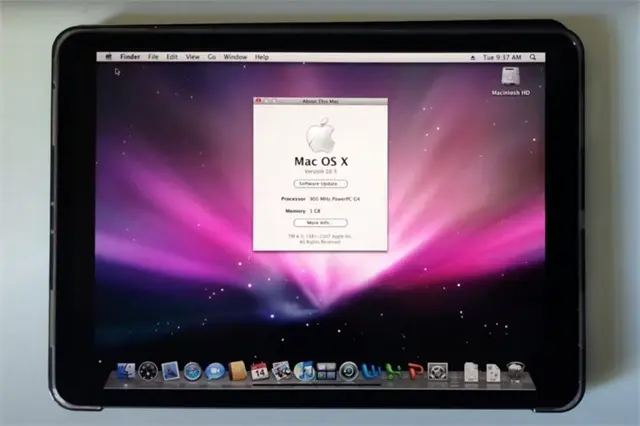The height and width of the screenshot is (426, 640).
Task: Zoom the About This Mac window
Action: coord(273,101)
